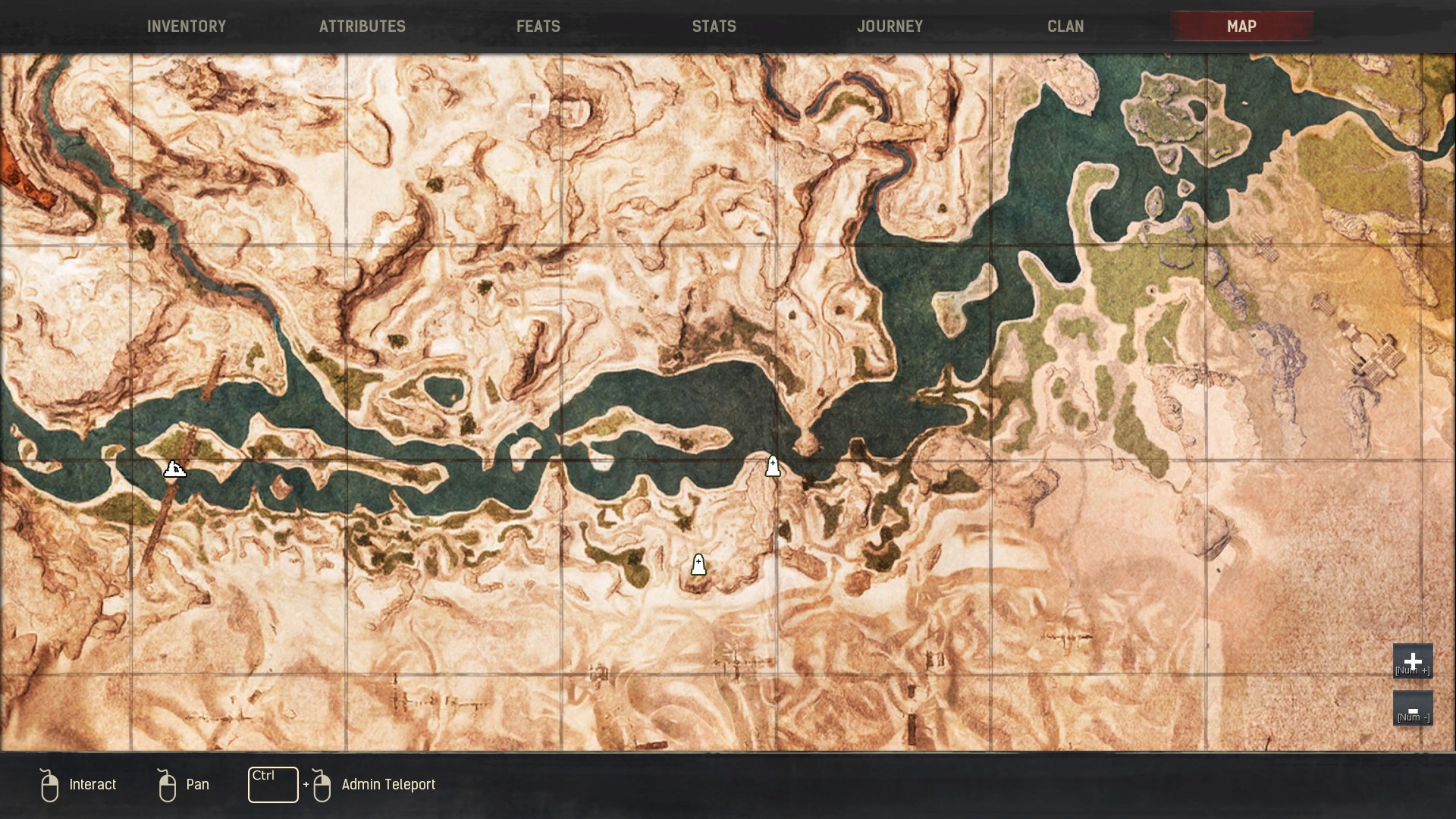Click the Pan hint label
Image resolution: width=1456 pixels, height=819 pixels.
[197, 785]
